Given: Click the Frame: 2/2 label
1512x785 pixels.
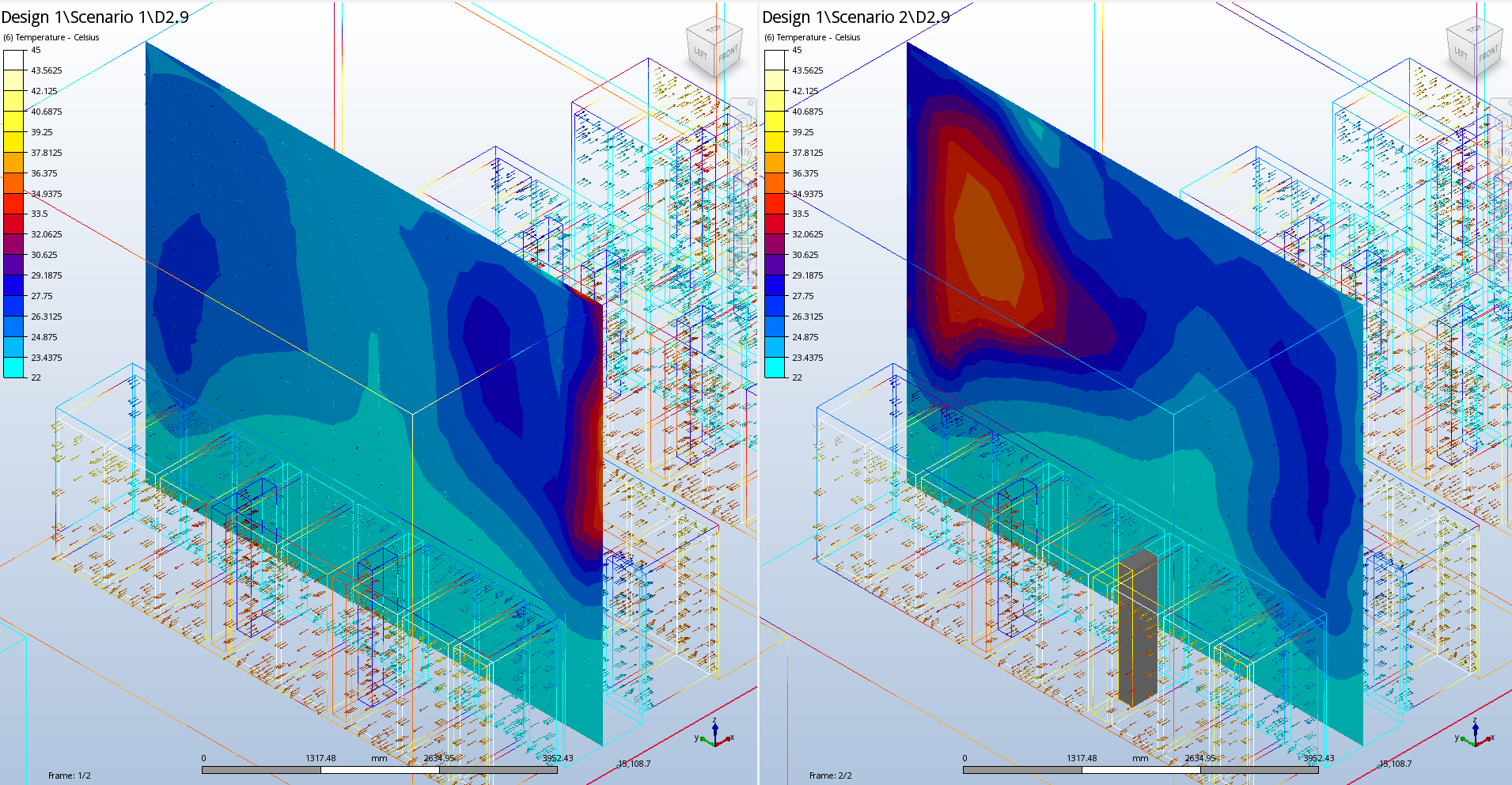Looking at the screenshot, I should point(831,776).
